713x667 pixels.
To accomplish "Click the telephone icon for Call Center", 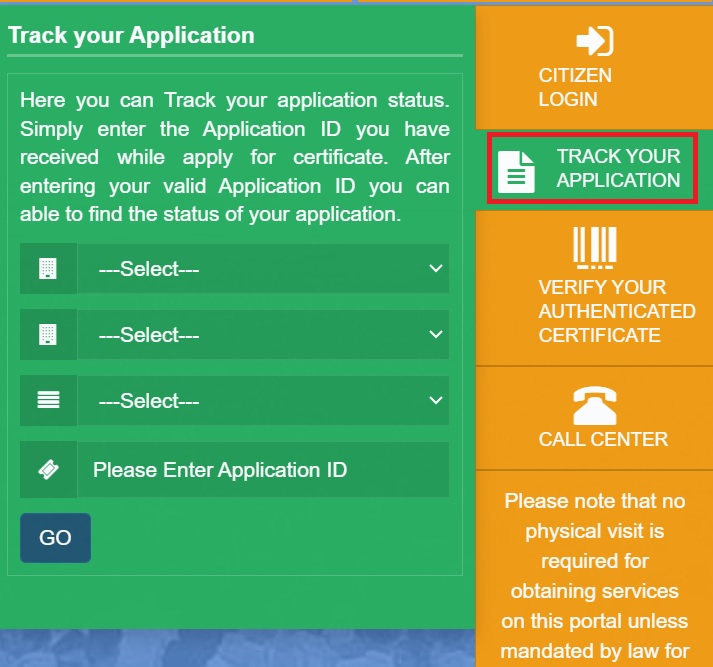I will (595, 405).
